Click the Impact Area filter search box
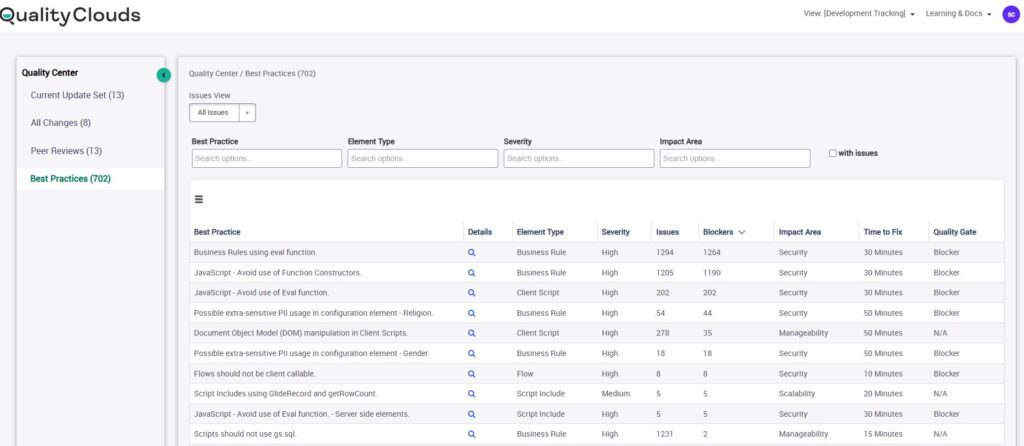Screen dimensions: 1024x446 734,159
